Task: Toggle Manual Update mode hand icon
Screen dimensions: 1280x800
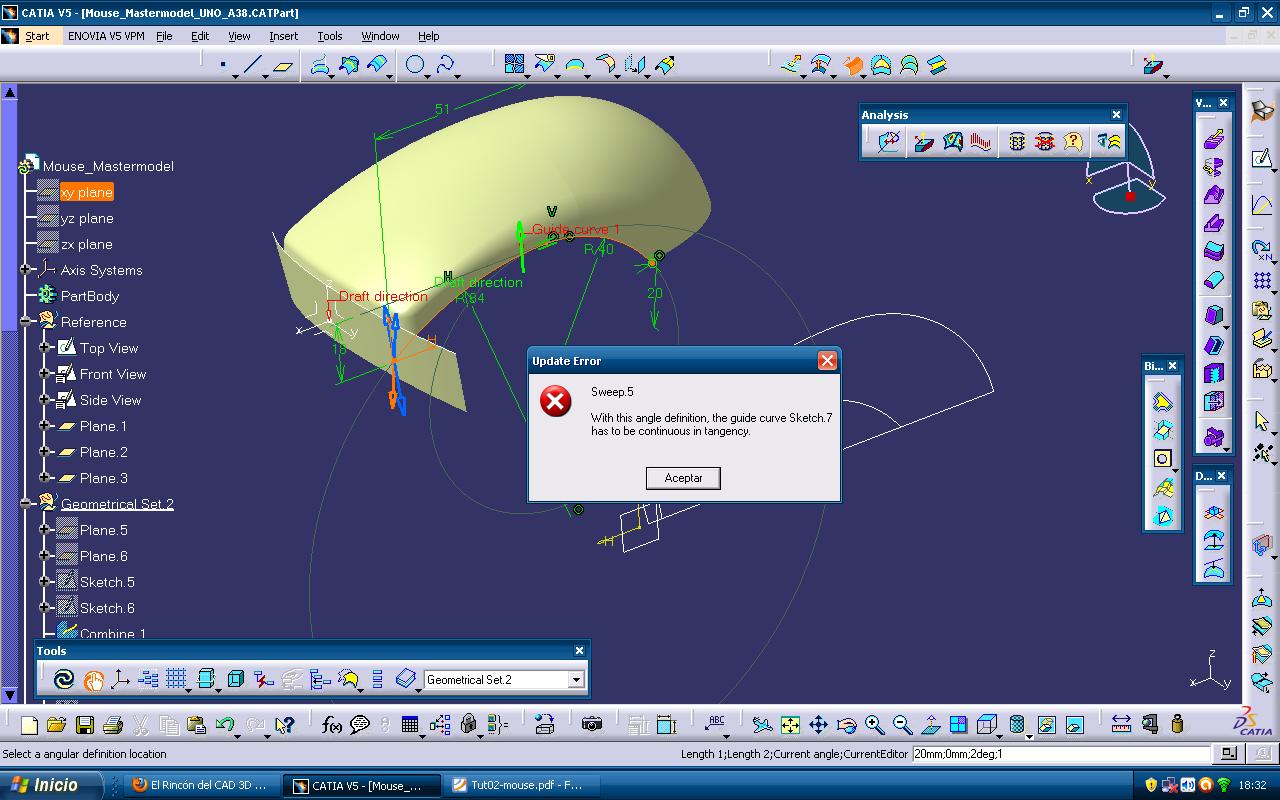Action: 93,680
